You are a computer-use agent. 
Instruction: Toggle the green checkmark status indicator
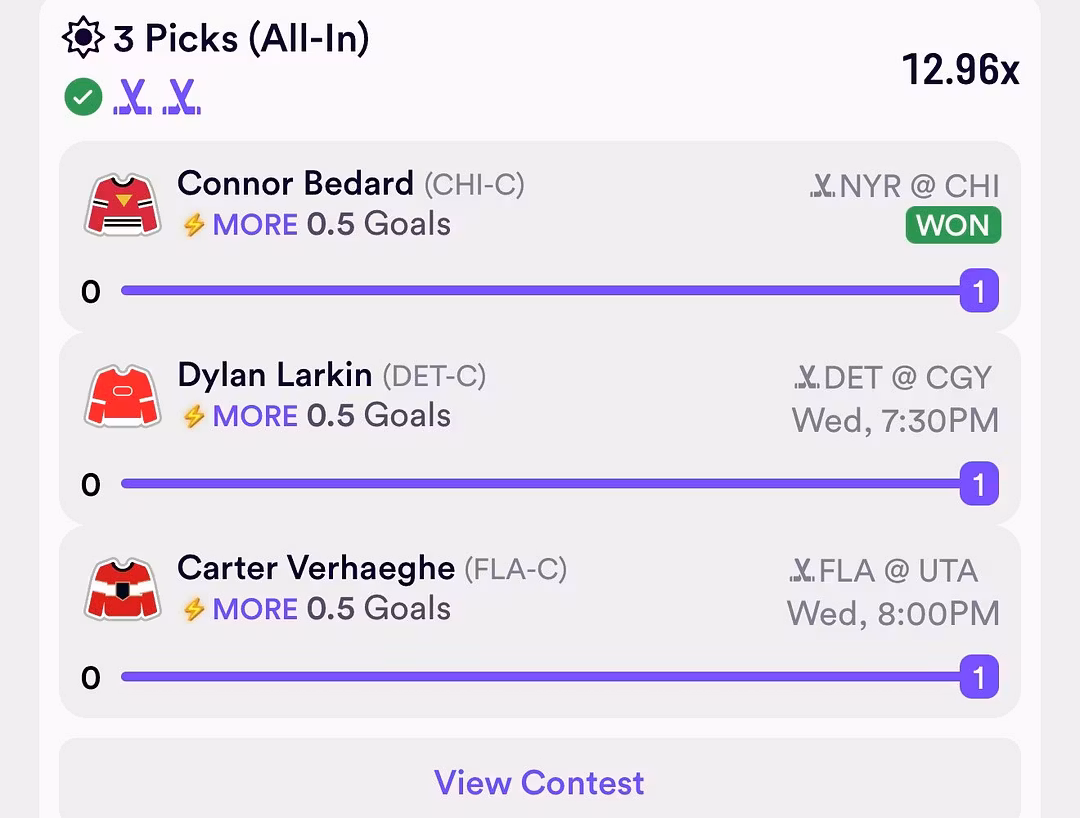point(83,97)
